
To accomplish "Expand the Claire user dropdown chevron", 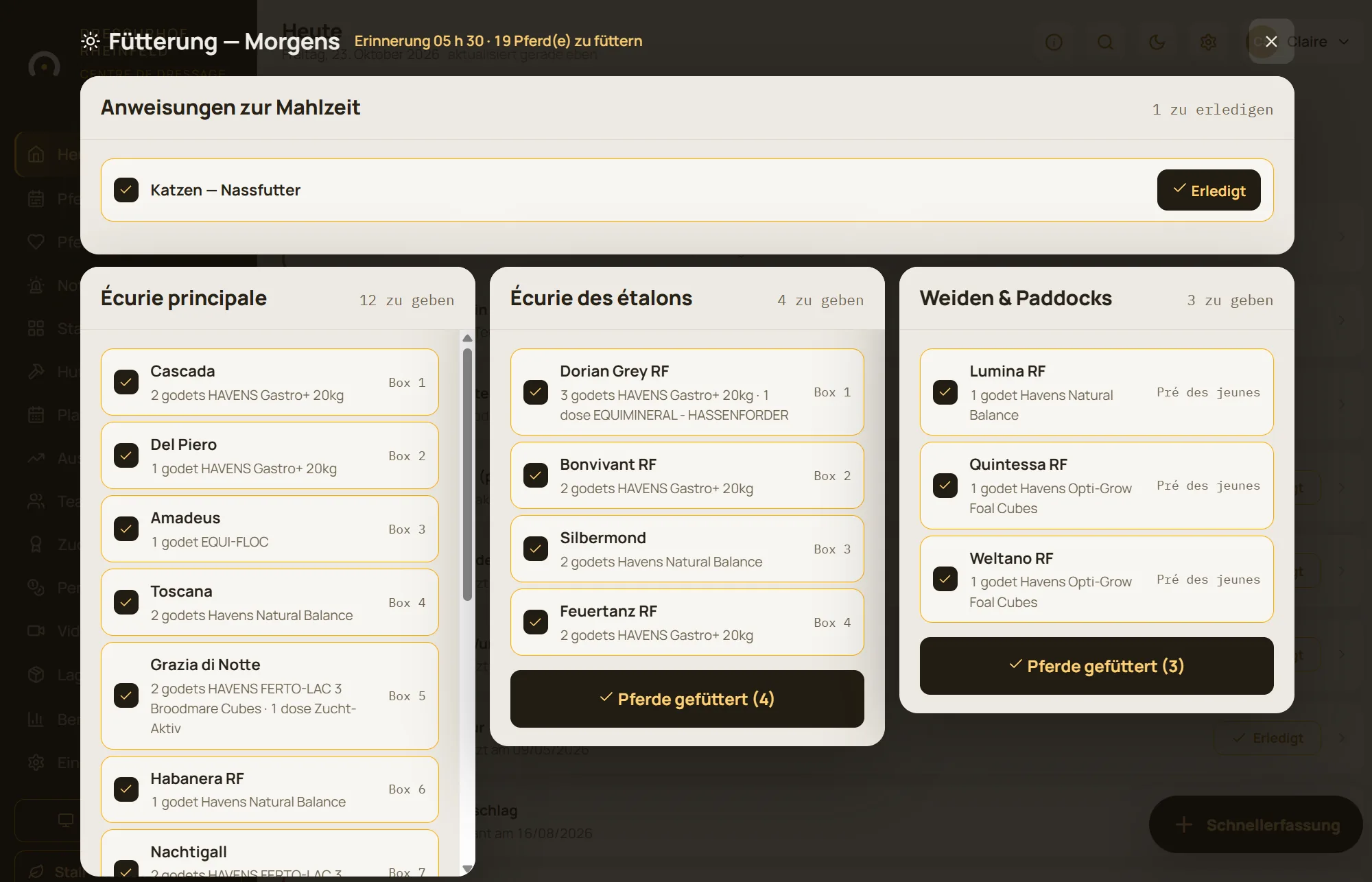I will pyautogui.click(x=1344, y=42).
